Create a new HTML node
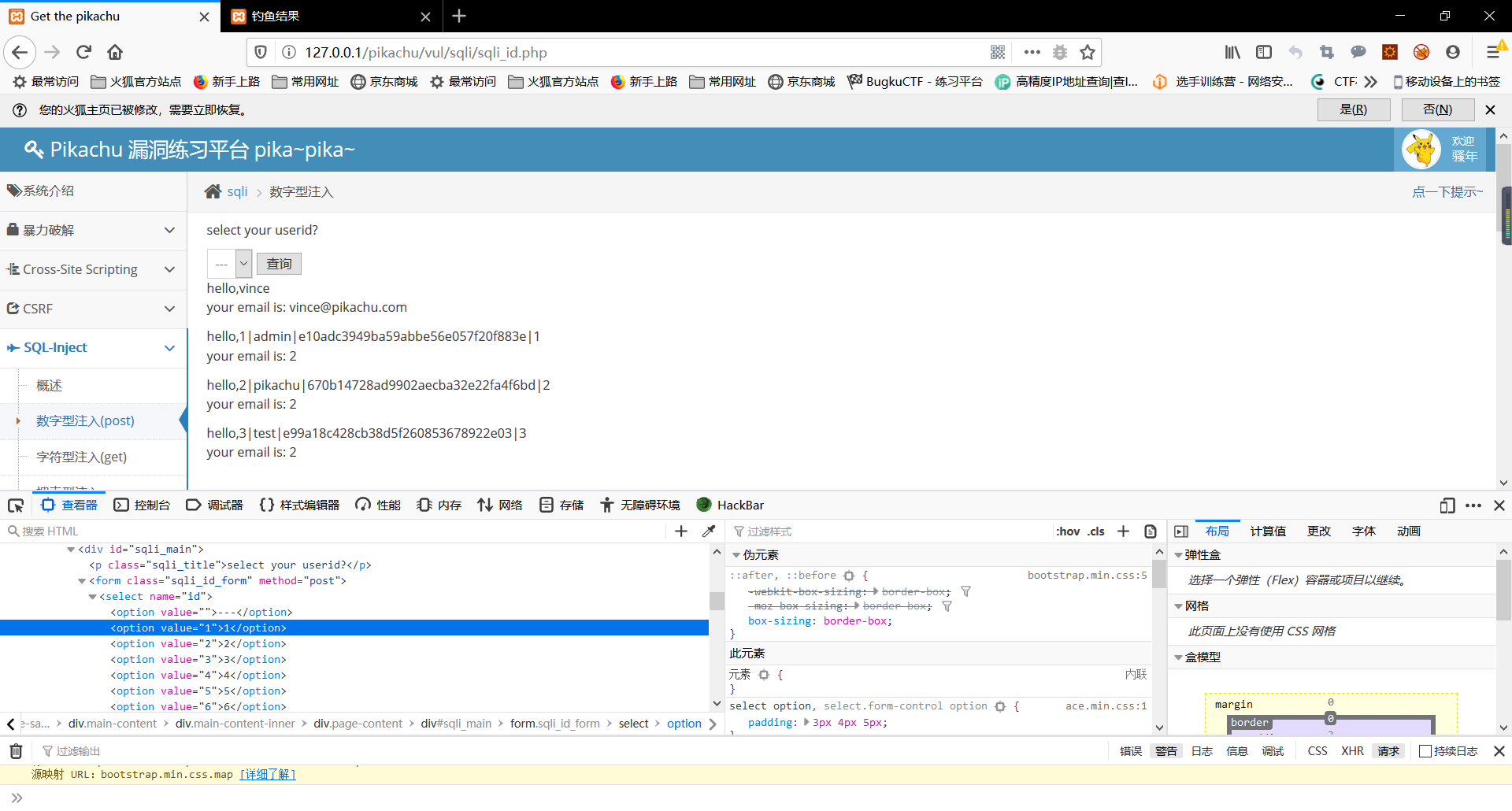The width and height of the screenshot is (1512, 811). click(x=681, y=531)
